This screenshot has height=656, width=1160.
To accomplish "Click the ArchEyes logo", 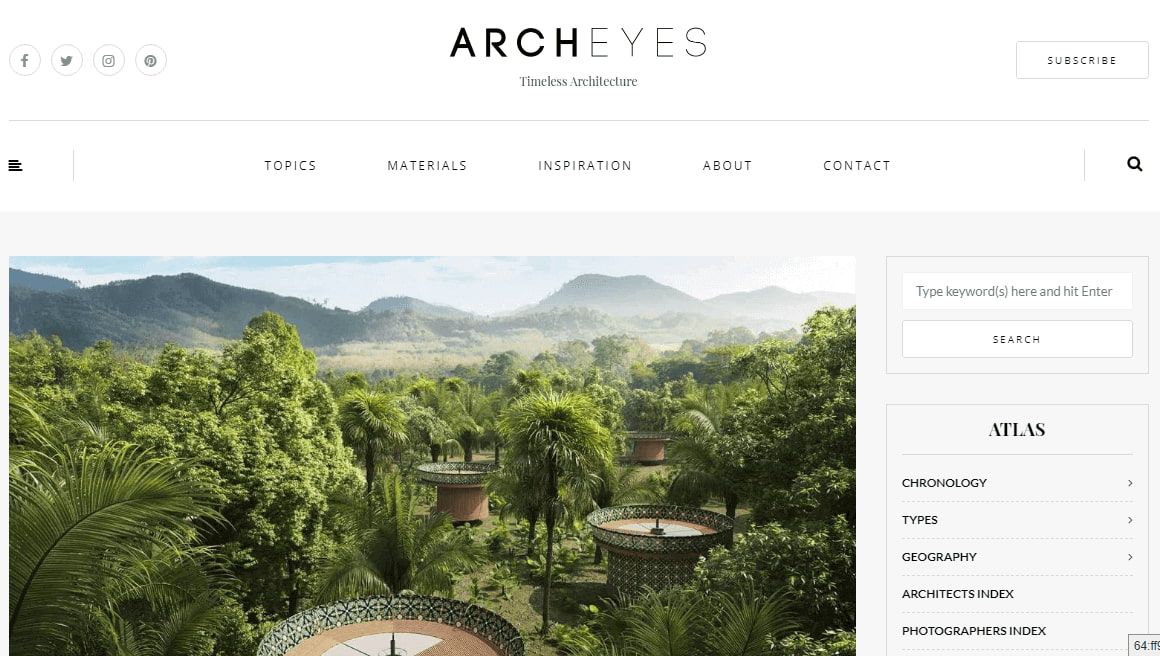I will [x=578, y=43].
